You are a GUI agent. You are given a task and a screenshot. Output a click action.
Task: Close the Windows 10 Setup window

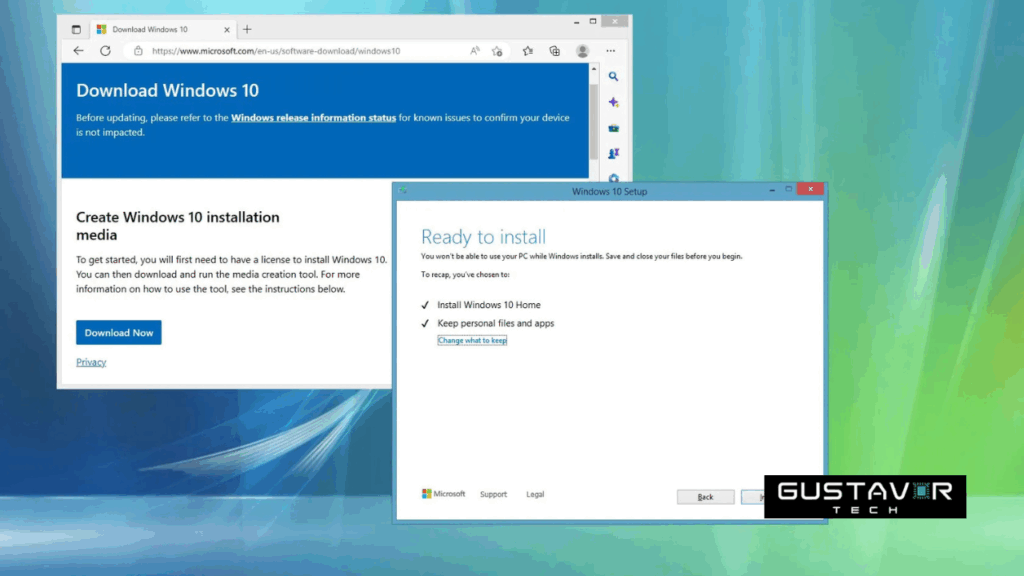[x=810, y=189]
